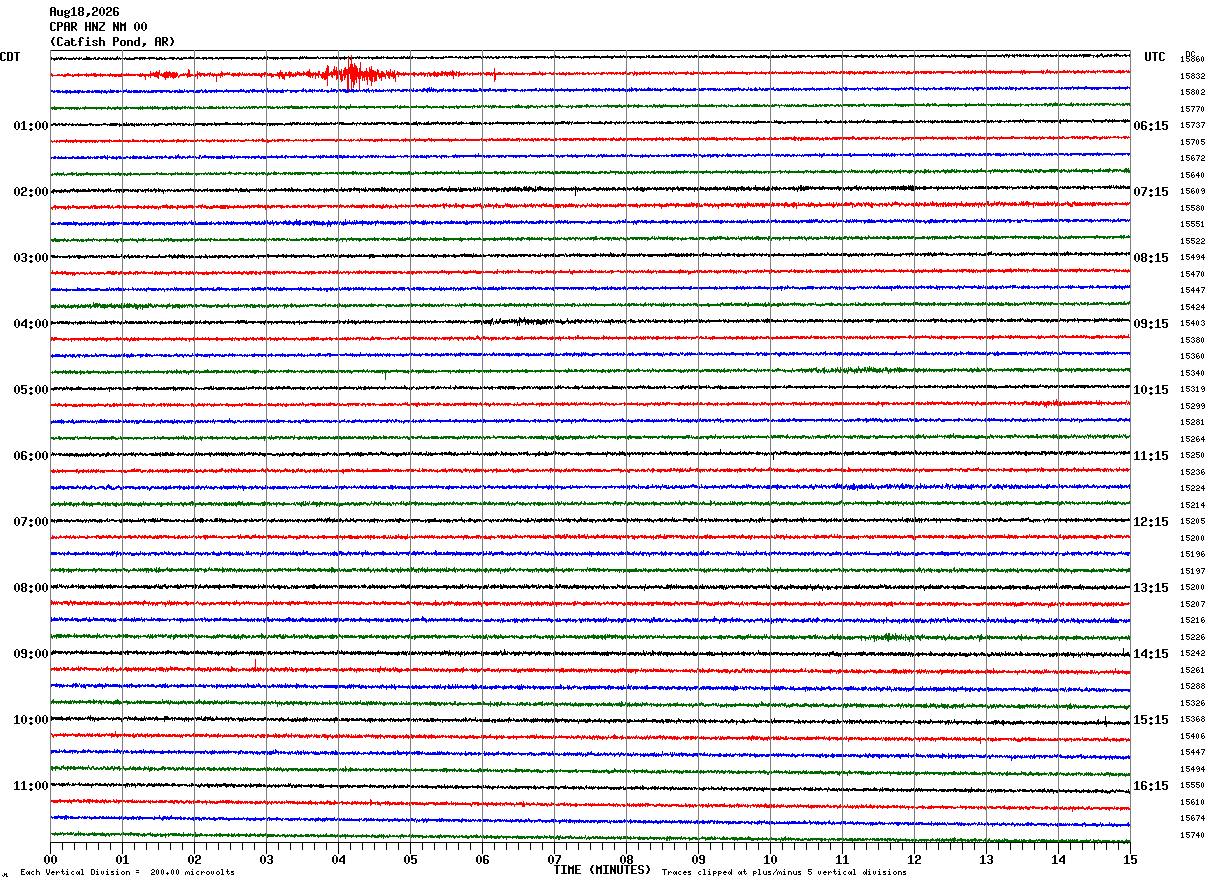Click minute 07 on the bottom axis
Image resolution: width=1210 pixels, height=886 pixels.
point(554,860)
